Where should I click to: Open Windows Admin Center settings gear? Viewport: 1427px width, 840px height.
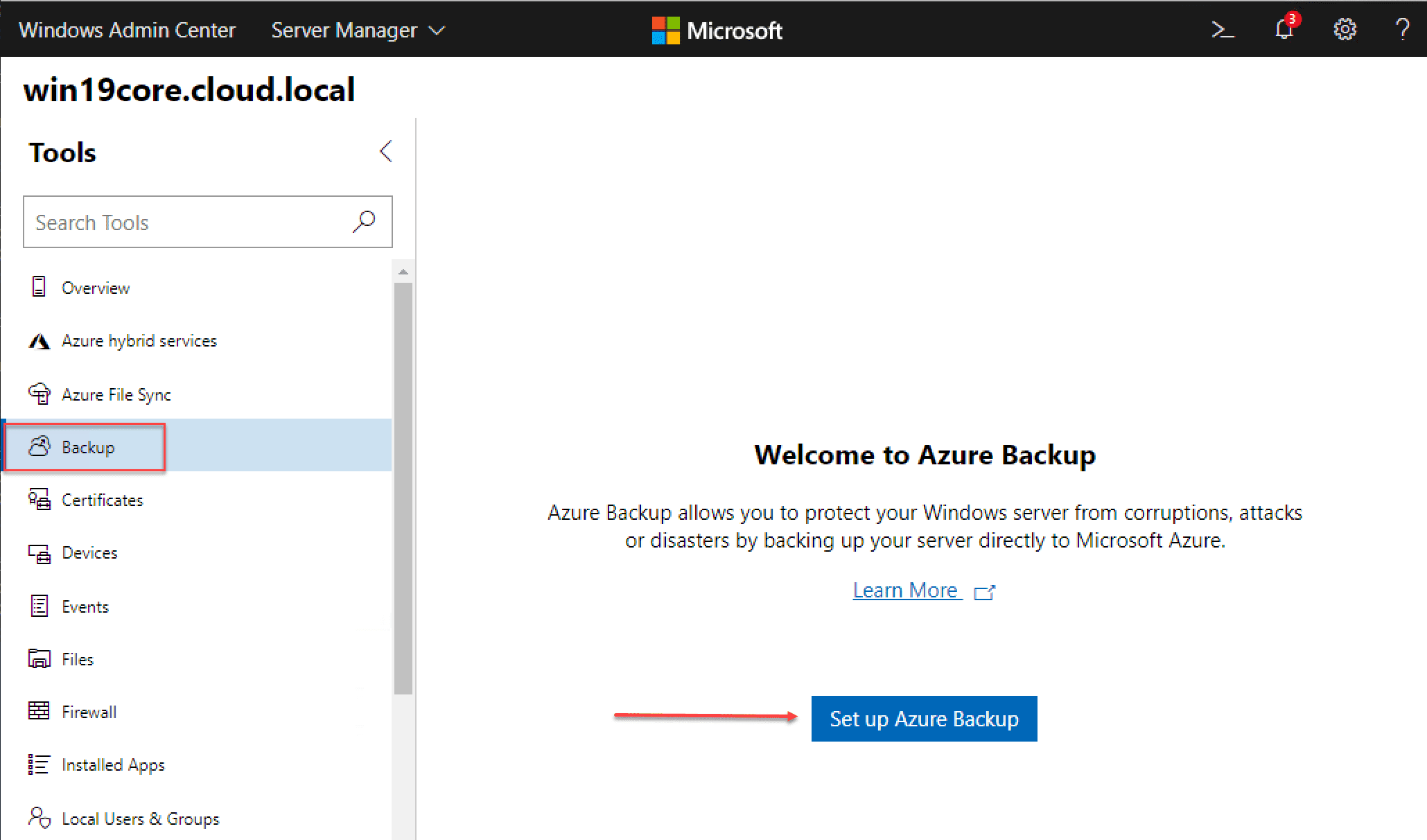point(1345,29)
